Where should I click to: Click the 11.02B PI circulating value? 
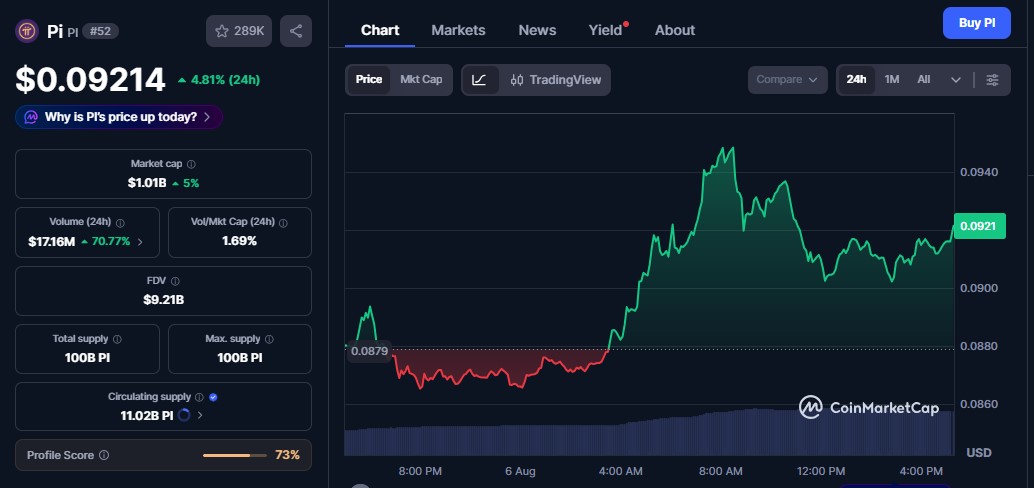pos(146,415)
